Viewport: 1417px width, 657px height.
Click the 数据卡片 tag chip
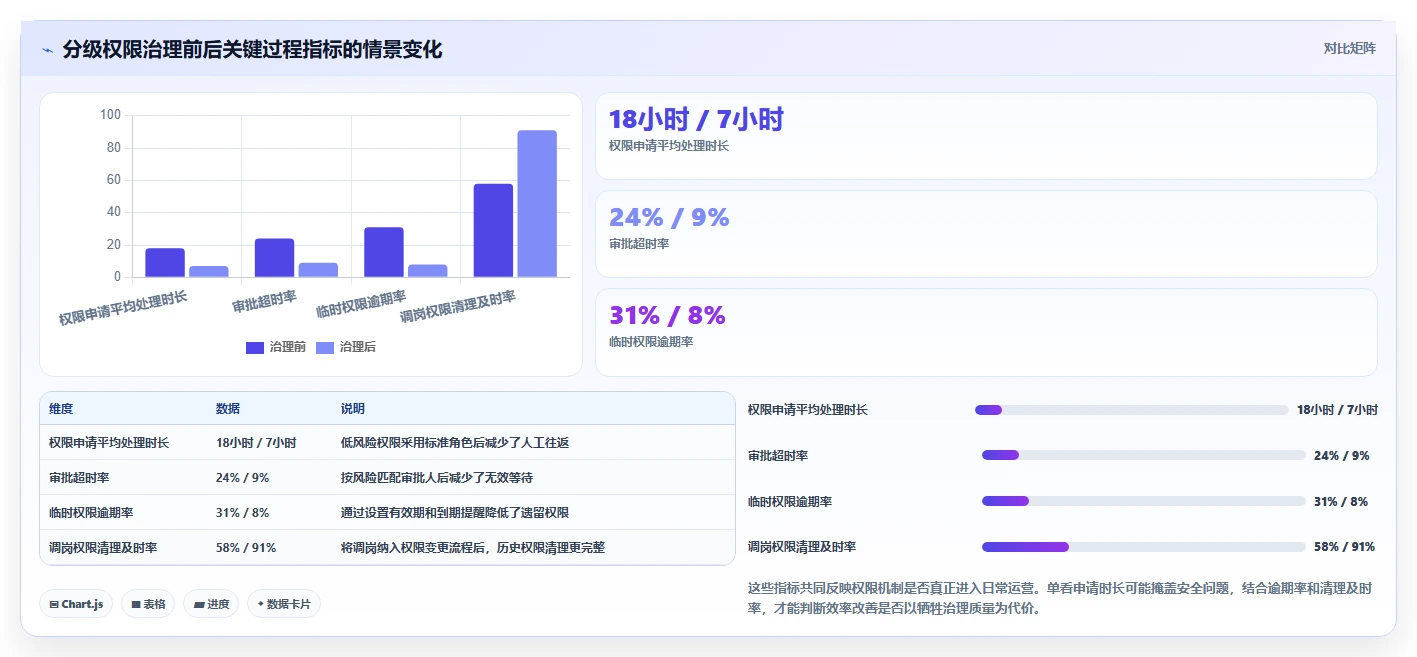[284, 604]
